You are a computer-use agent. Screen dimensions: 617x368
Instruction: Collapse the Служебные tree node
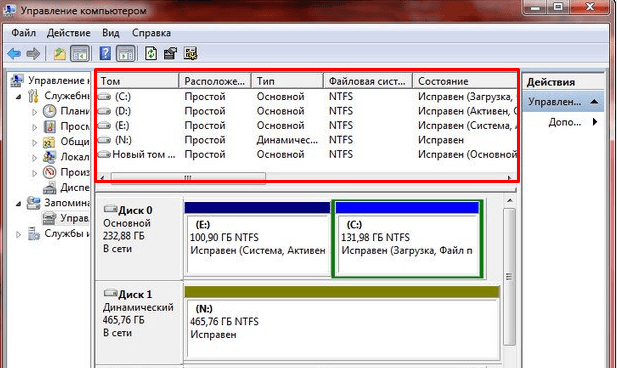(x=18, y=96)
